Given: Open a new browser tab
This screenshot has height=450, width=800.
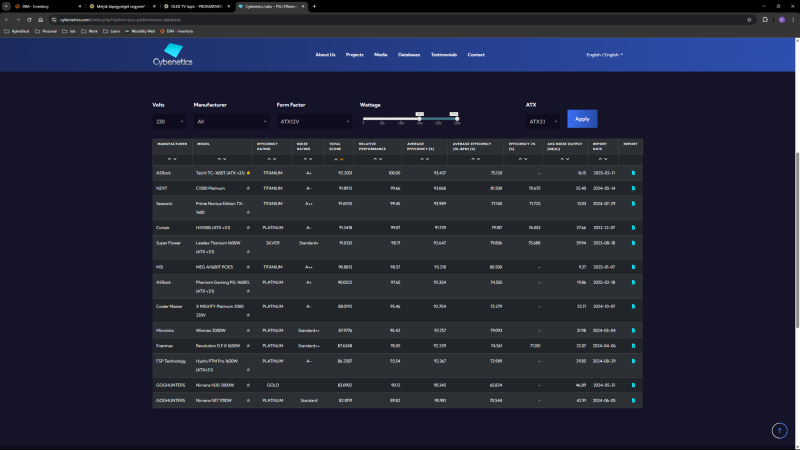Looking at the screenshot, I should (314, 7).
